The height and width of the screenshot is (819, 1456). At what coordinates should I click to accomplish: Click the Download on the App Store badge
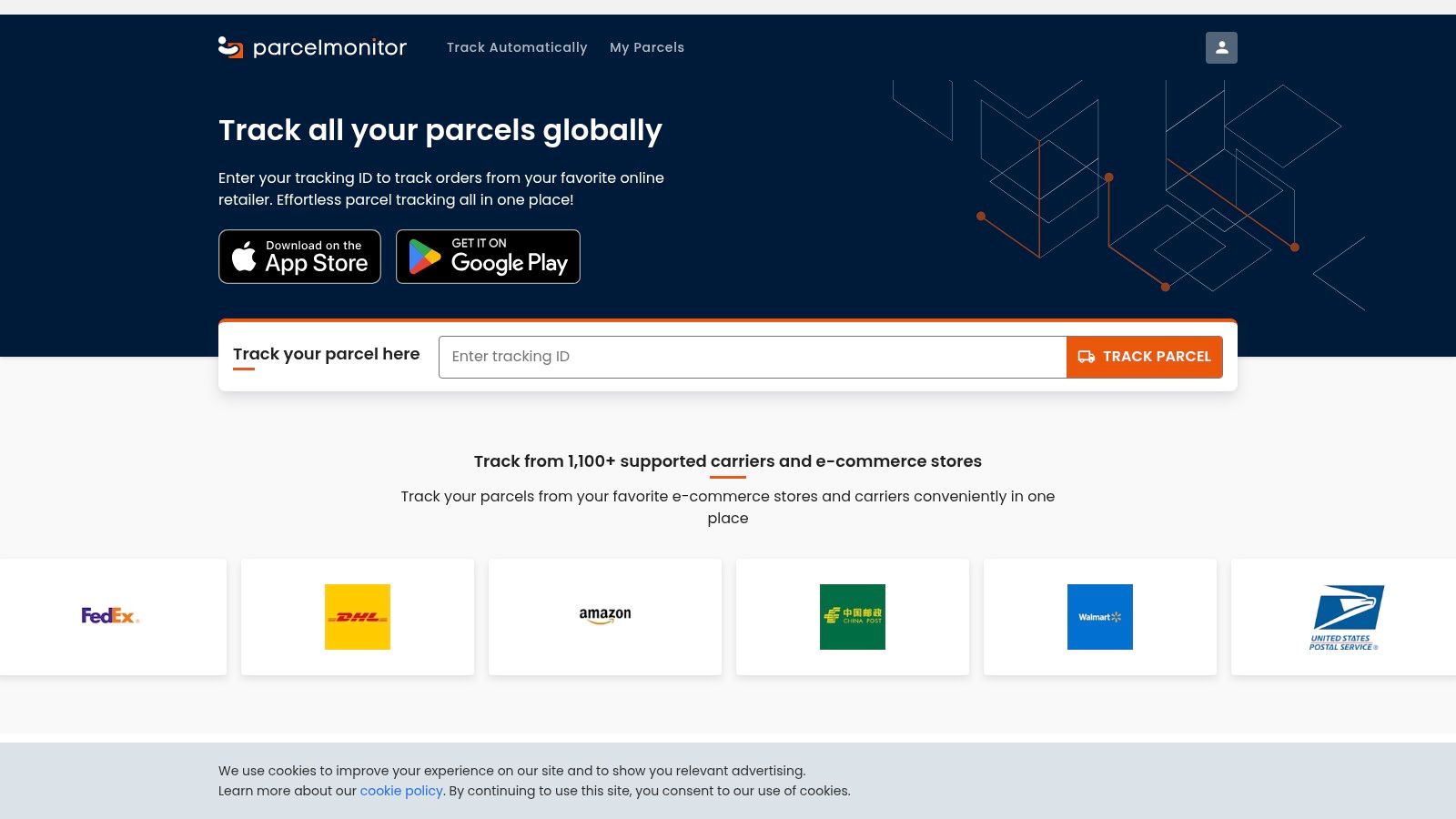[x=299, y=257]
